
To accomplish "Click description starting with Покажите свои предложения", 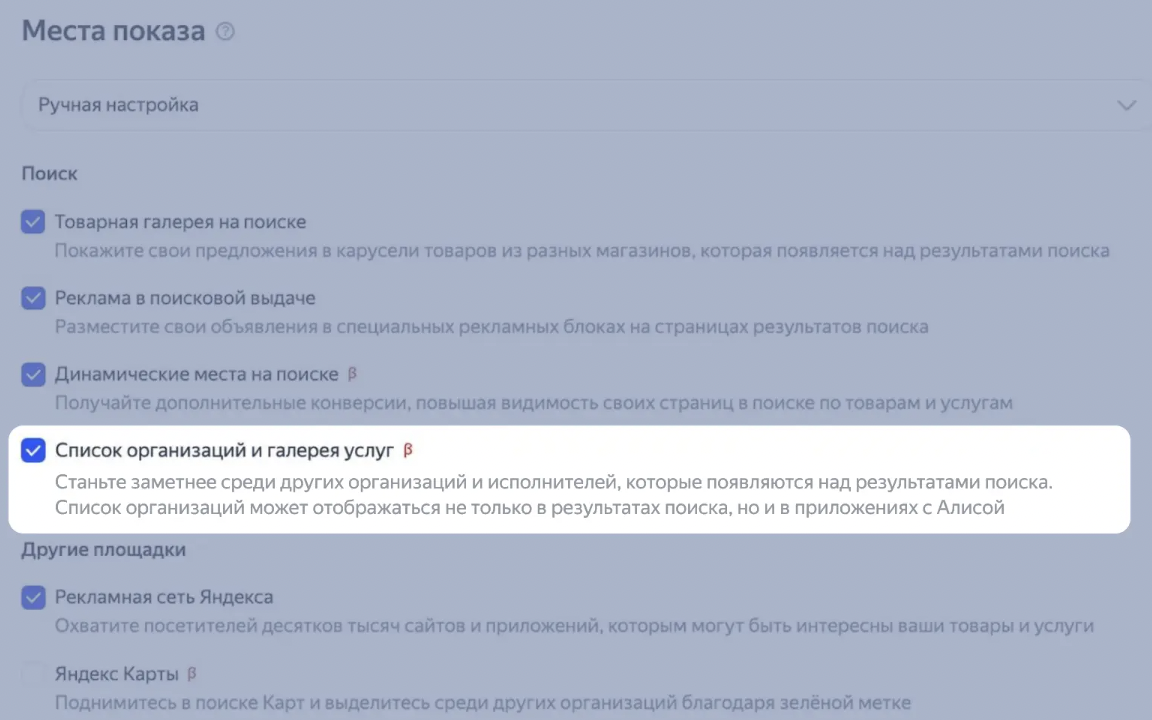I will (582, 251).
